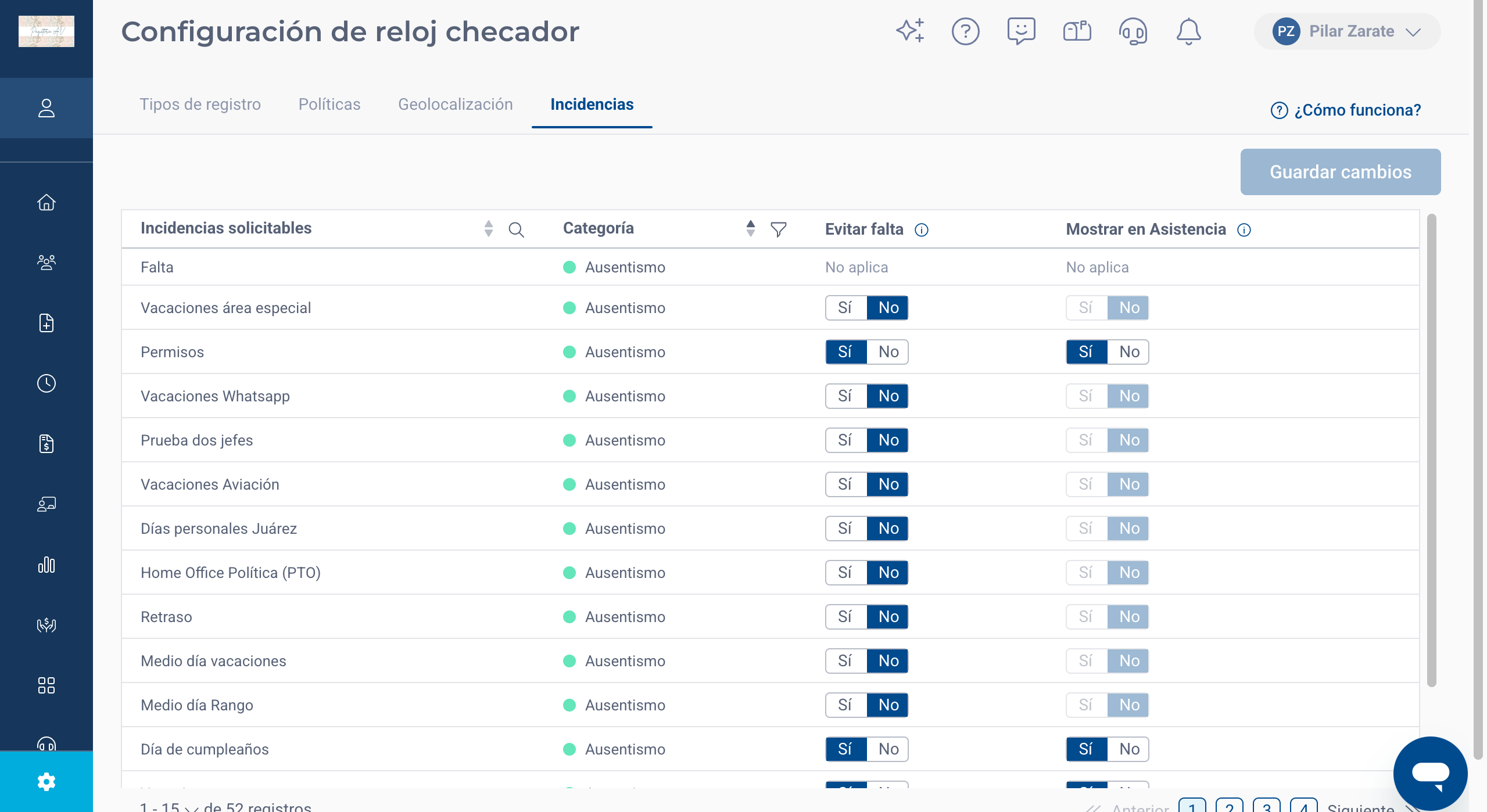The image size is (1487, 812).
Task: Open the AI sparkle assistant icon
Action: pyautogui.click(x=910, y=31)
